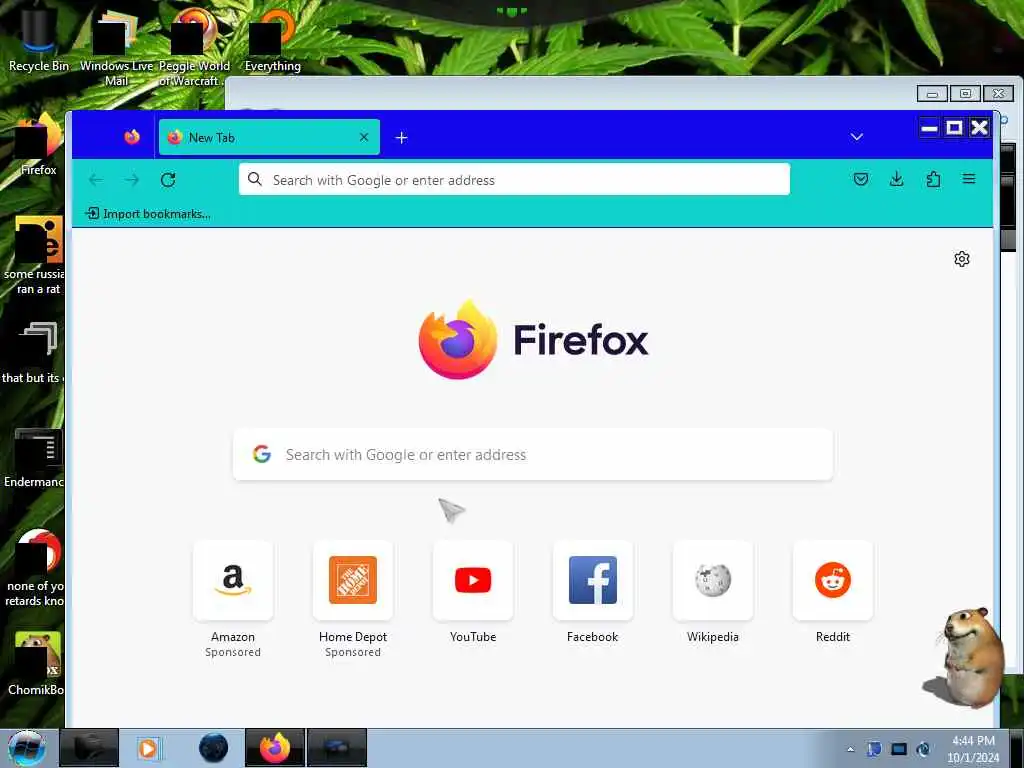Focus the address bar search field

(x=514, y=180)
